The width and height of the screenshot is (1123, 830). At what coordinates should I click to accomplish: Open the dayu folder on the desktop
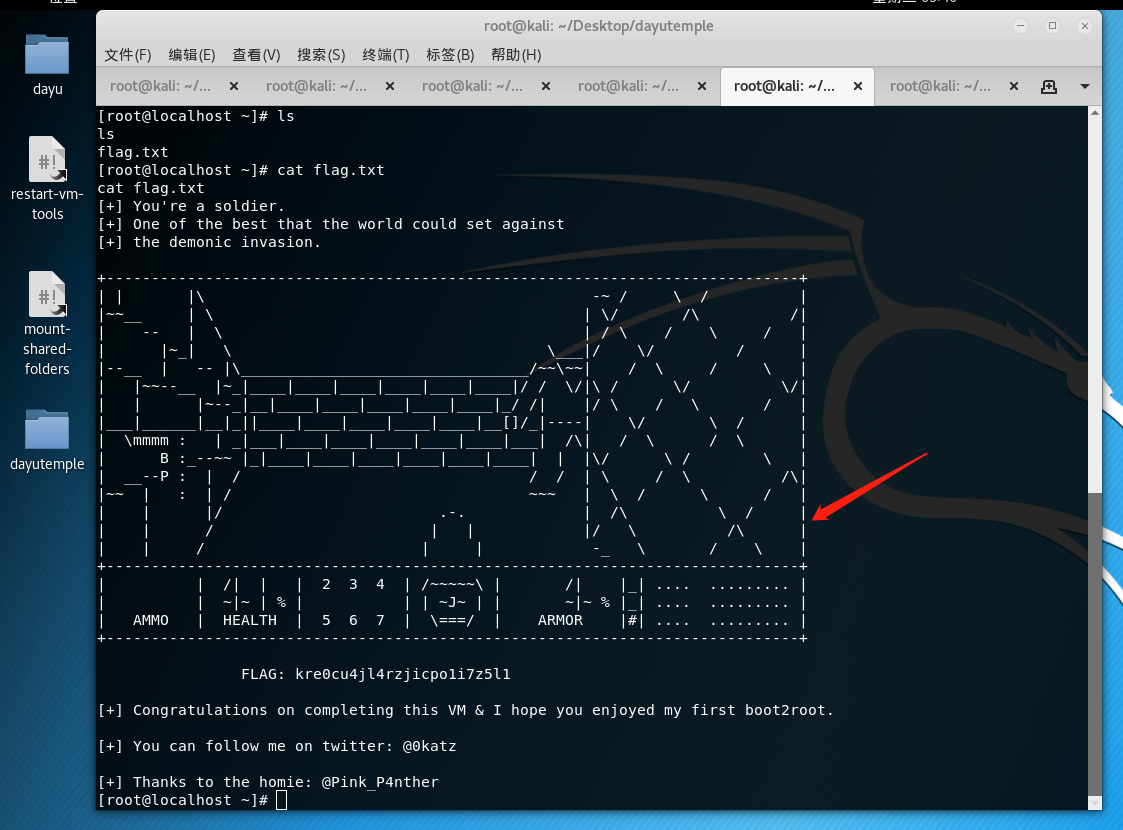click(47, 60)
